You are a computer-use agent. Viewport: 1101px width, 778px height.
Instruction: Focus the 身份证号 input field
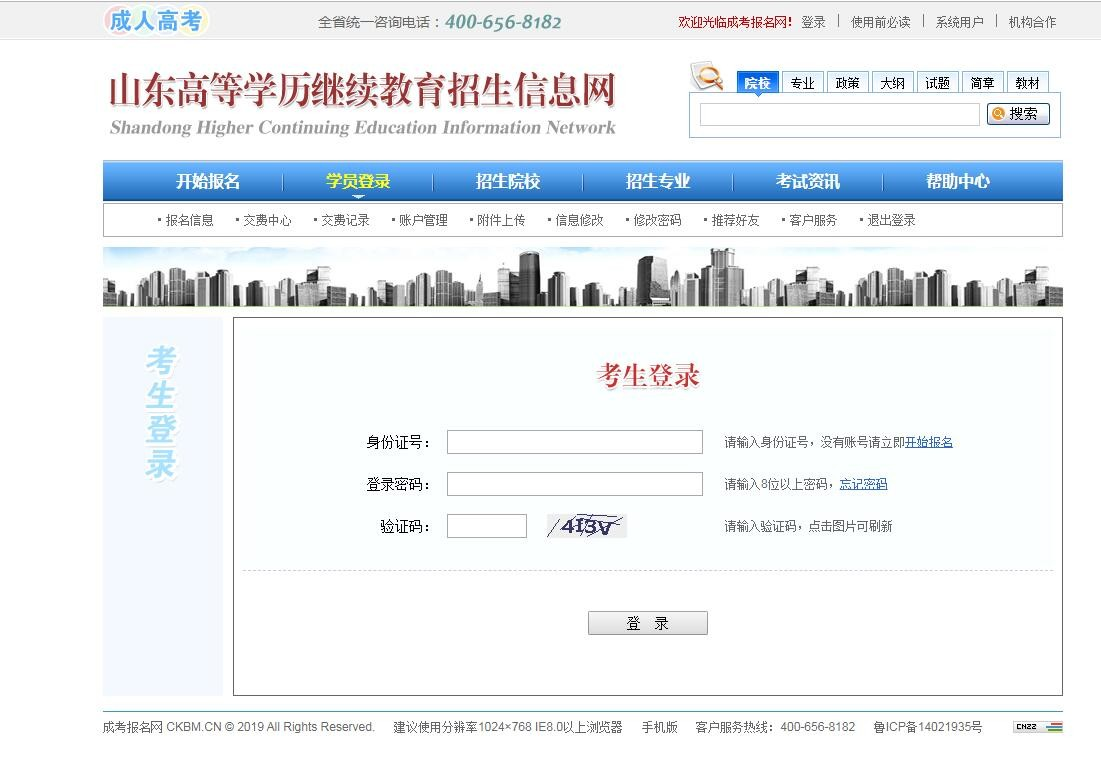[x=574, y=442]
